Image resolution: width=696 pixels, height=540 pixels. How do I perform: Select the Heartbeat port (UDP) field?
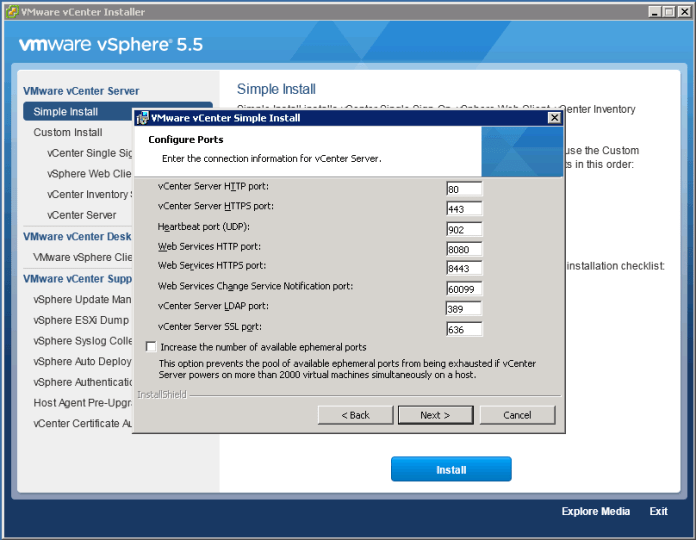464,228
